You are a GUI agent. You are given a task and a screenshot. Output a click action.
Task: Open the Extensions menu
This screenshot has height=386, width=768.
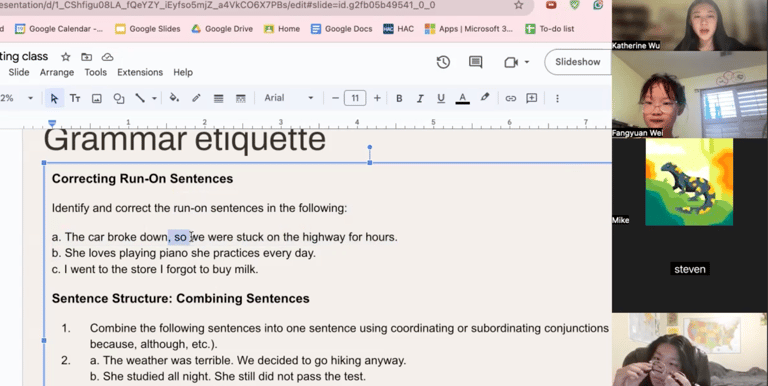pos(140,72)
